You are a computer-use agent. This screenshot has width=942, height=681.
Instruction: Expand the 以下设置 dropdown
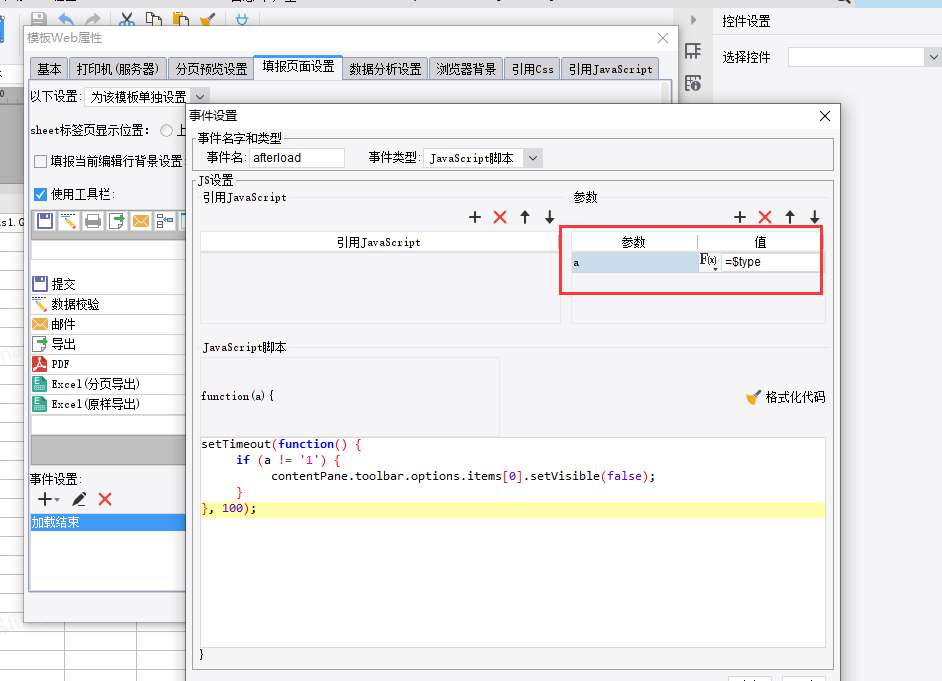pos(199,97)
